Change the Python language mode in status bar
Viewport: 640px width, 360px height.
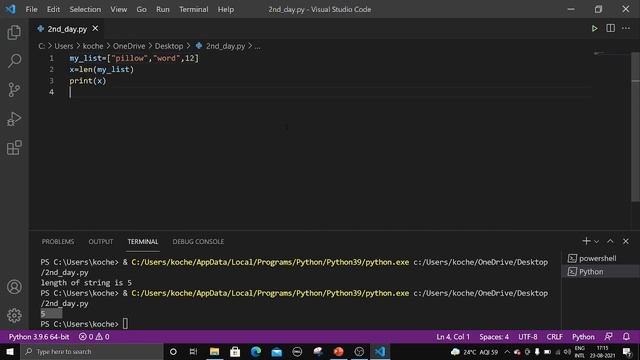pos(583,337)
